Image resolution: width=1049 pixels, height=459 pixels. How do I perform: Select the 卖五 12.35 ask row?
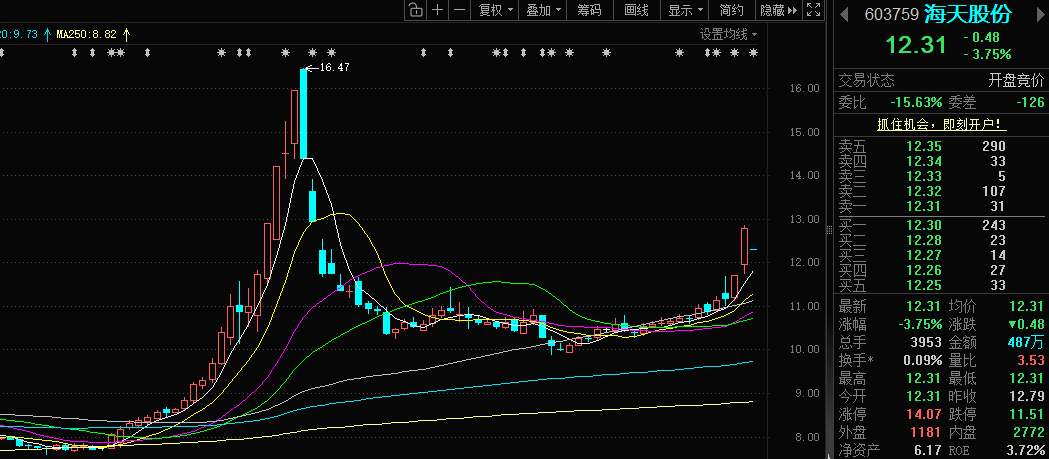click(939, 146)
